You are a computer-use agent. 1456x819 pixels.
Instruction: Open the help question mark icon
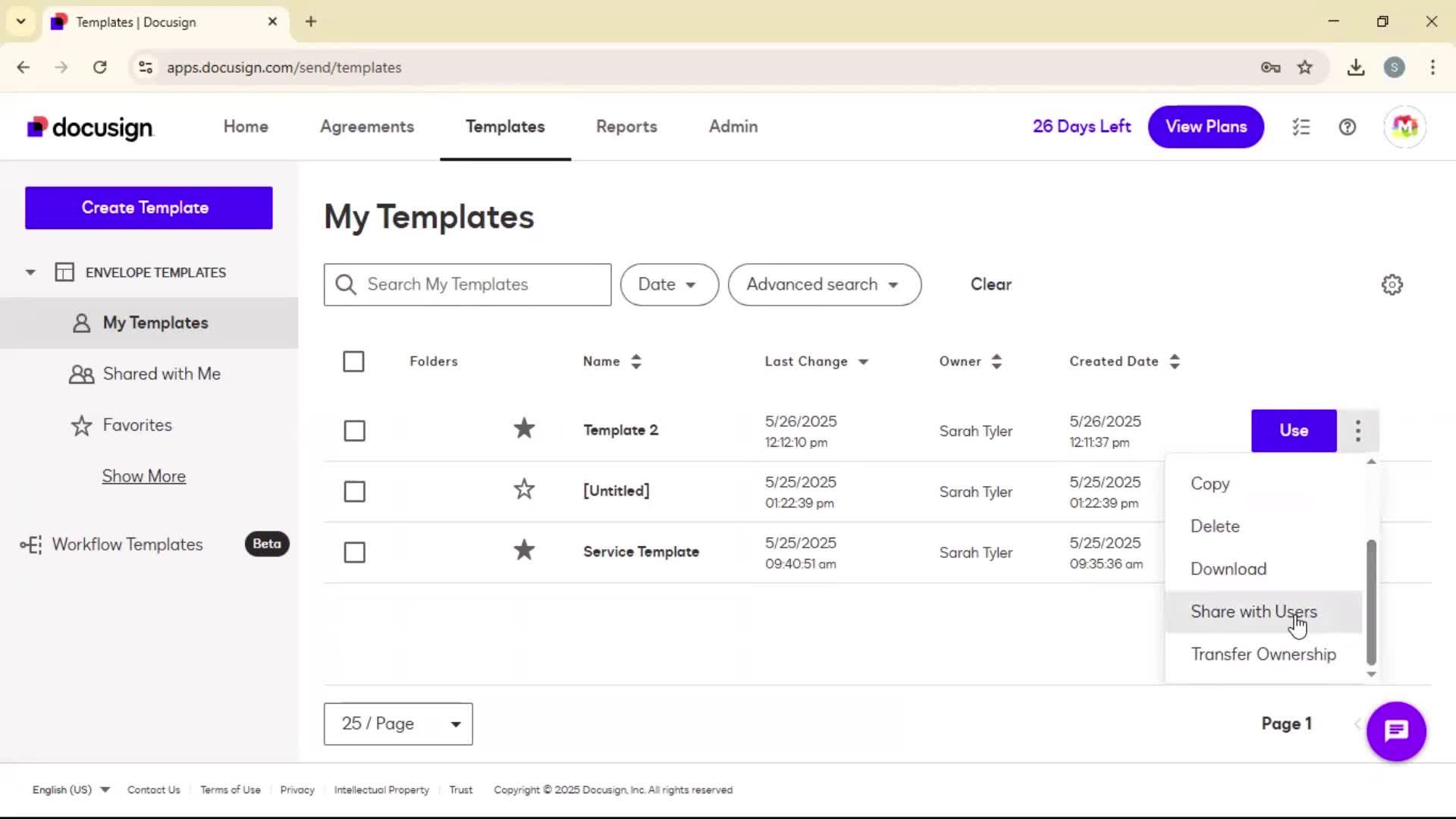point(1348,127)
